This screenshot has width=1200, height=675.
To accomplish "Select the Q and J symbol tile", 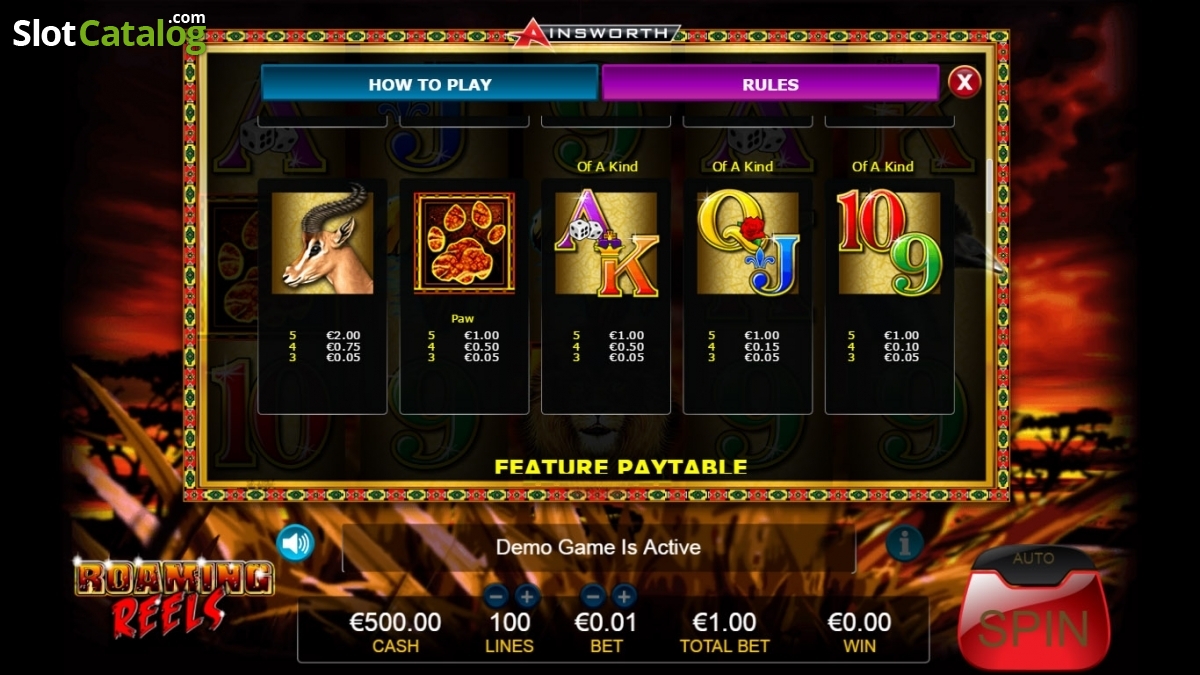I will coord(748,243).
